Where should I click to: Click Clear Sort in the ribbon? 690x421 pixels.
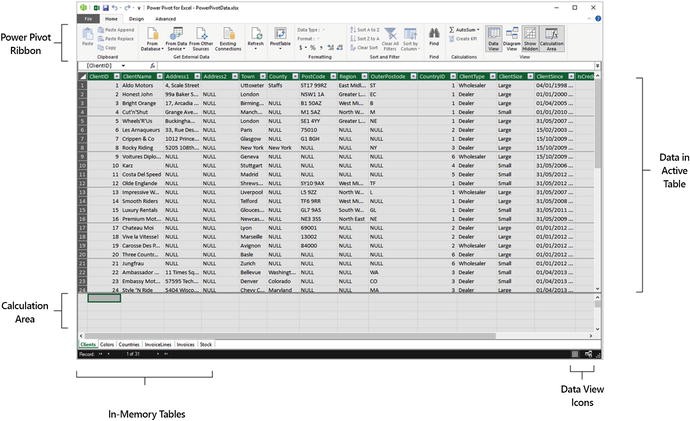click(x=364, y=48)
